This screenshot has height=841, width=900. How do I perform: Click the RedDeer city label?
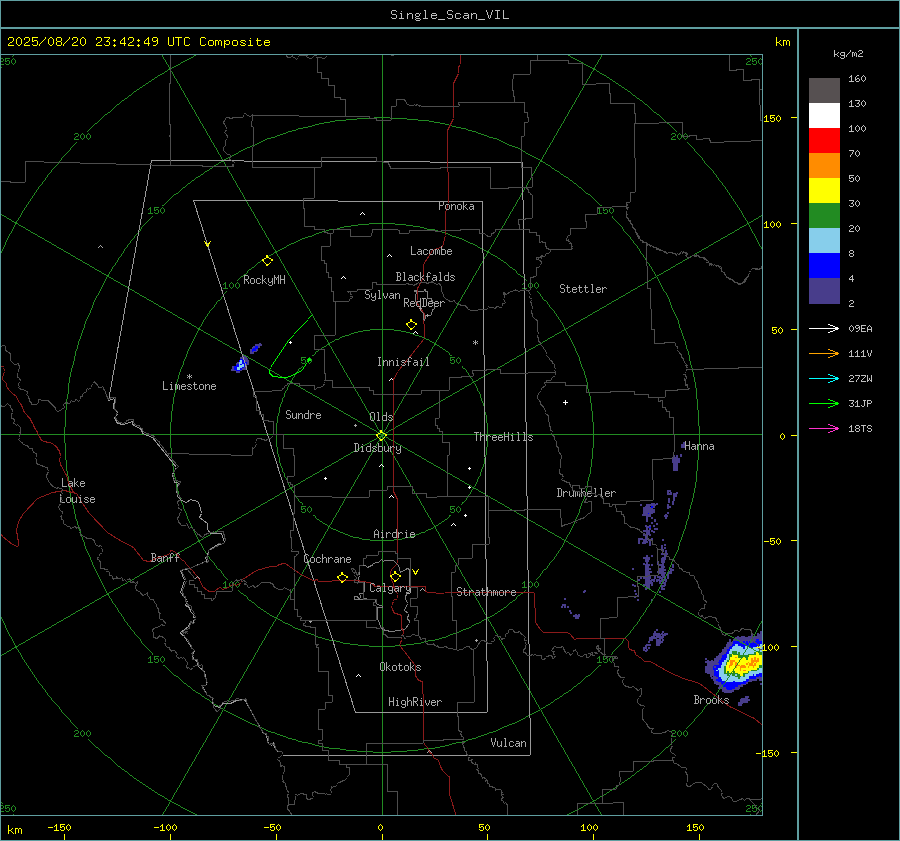coord(424,303)
